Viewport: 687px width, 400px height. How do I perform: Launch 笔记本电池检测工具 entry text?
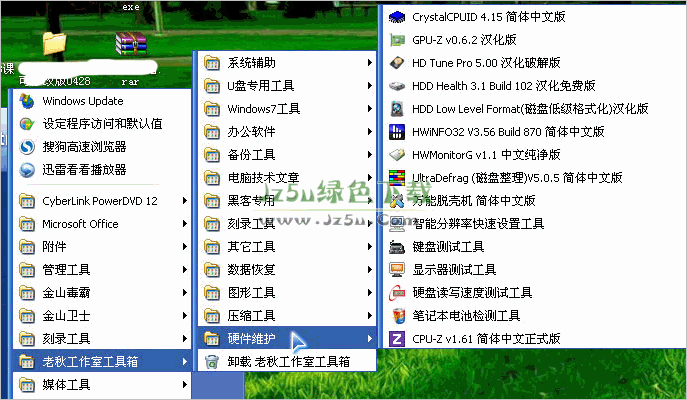click(x=466, y=315)
